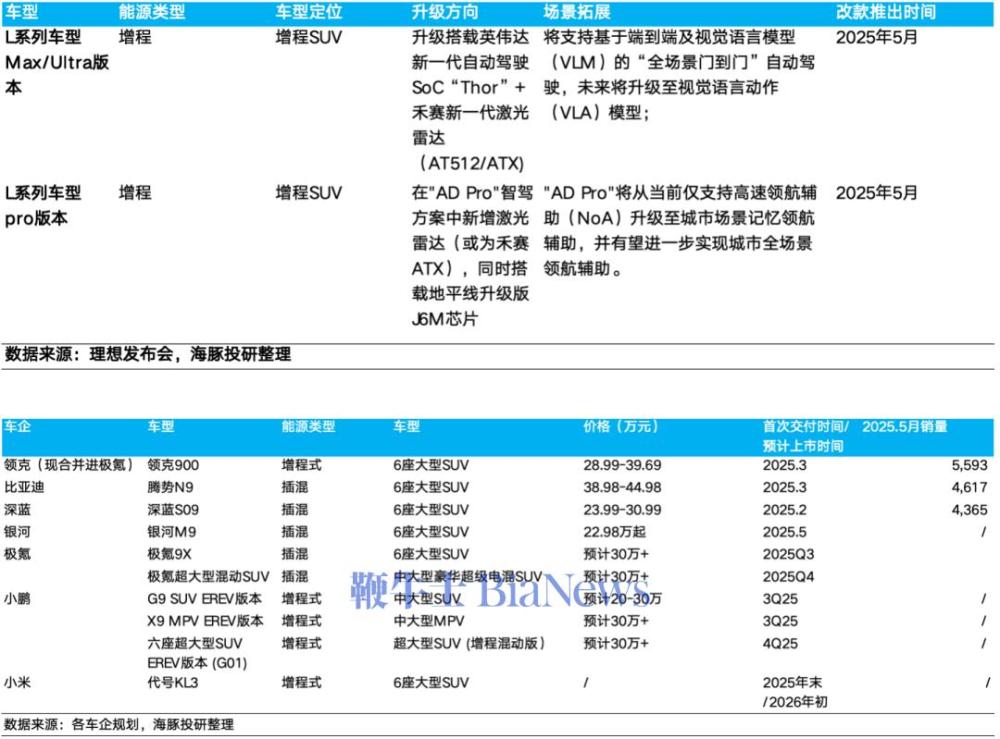Select the 极氪9X model cell
1000x739 pixels.
click(x=169, y=554)
